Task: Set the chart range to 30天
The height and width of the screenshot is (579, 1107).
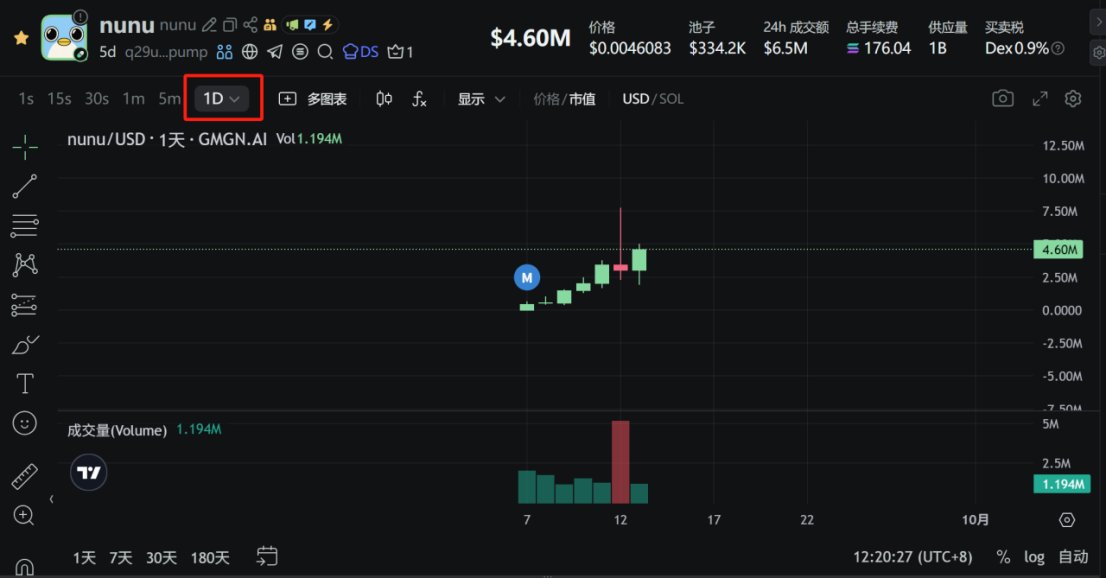Action: tap(161, 558)
